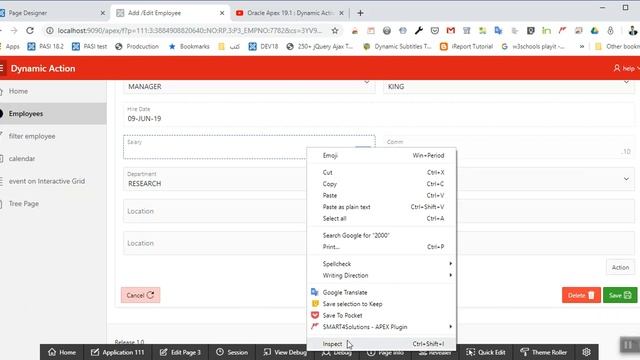The image size is (640, 360).
Task: Click the green Save button
Action: [x=620, y=295]
